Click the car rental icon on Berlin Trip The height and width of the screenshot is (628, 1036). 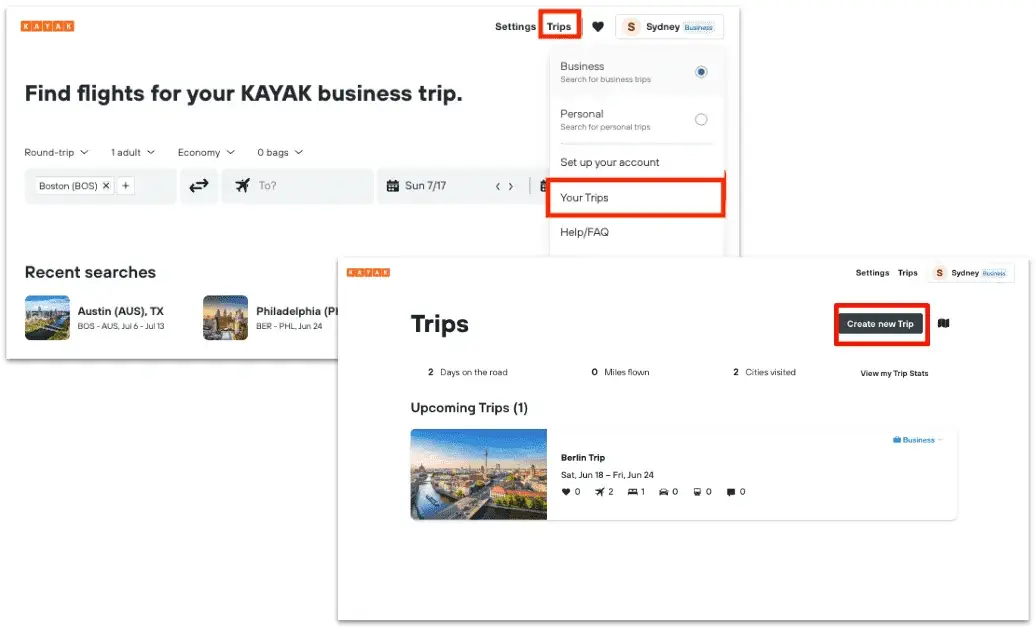coord(663,492)
